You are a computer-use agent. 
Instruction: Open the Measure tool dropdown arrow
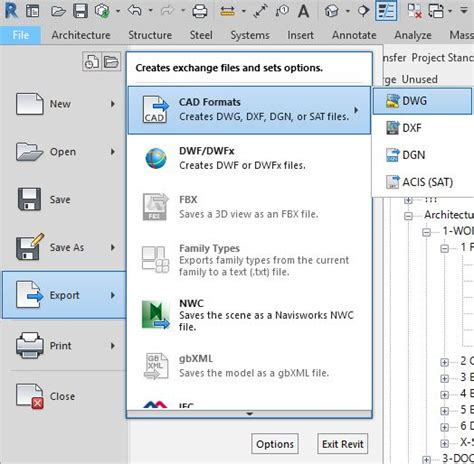(244, 11)
